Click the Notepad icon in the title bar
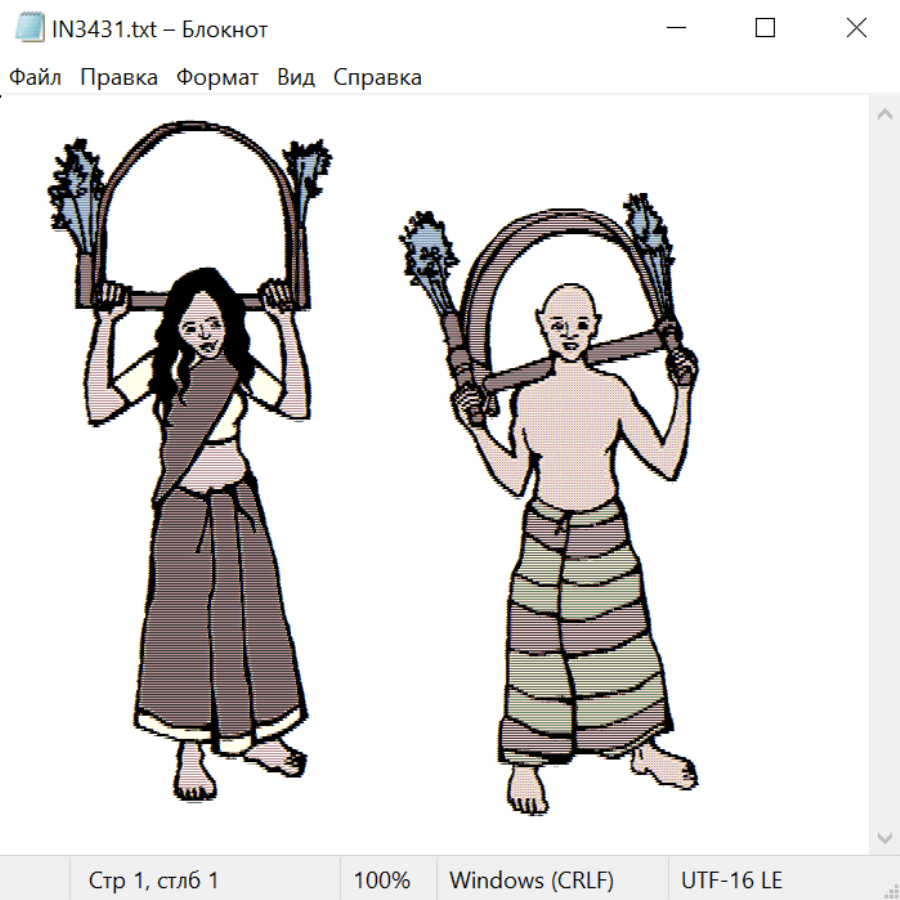This screenshot has height=900, width=900. (x=31, y=29)
